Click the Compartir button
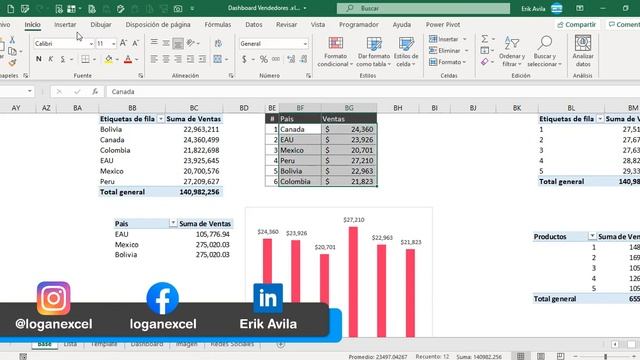 [576, 24]
